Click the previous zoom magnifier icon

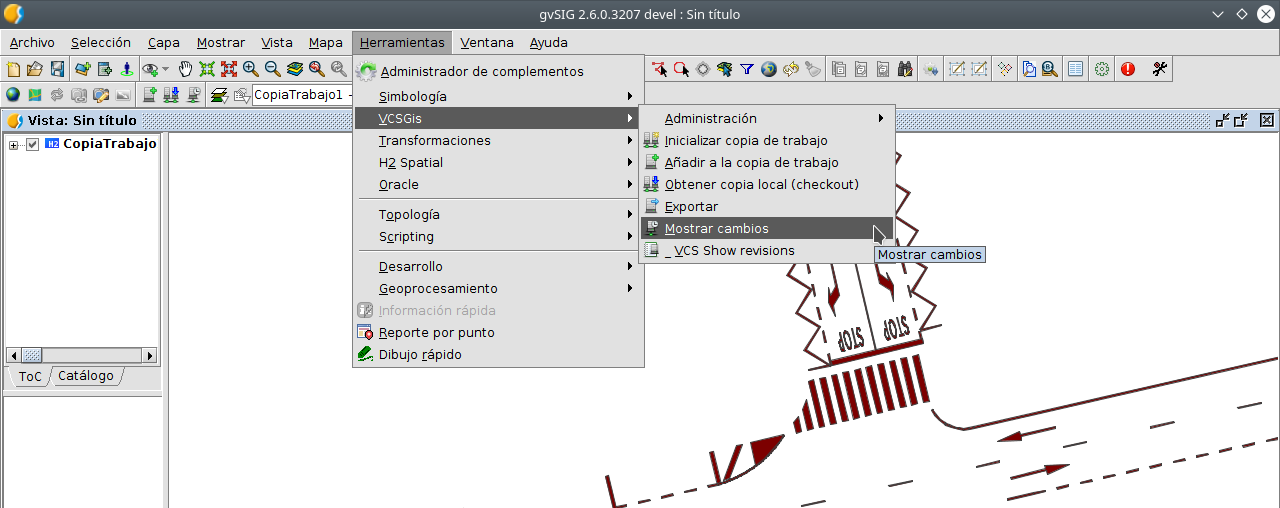click(317, 69)
